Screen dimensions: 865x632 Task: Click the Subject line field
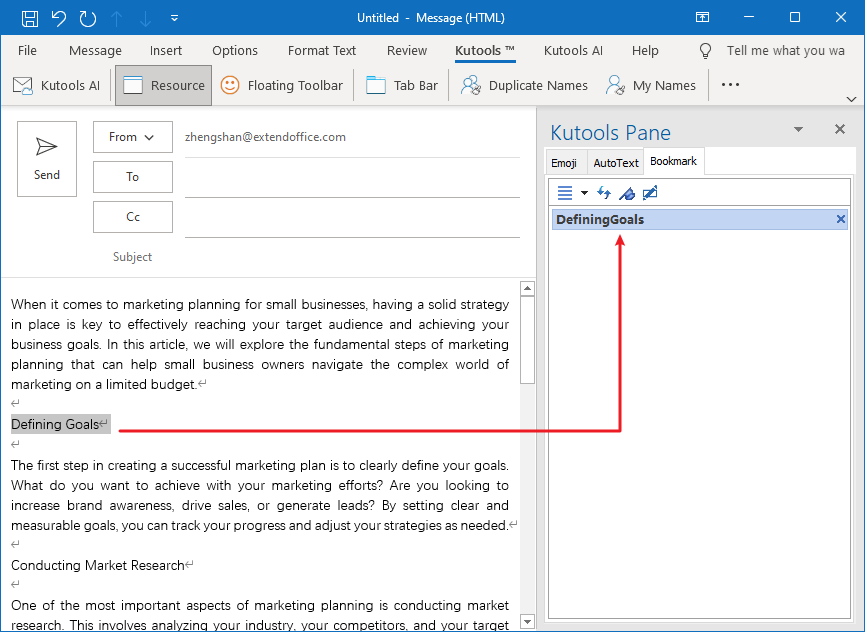352,257
